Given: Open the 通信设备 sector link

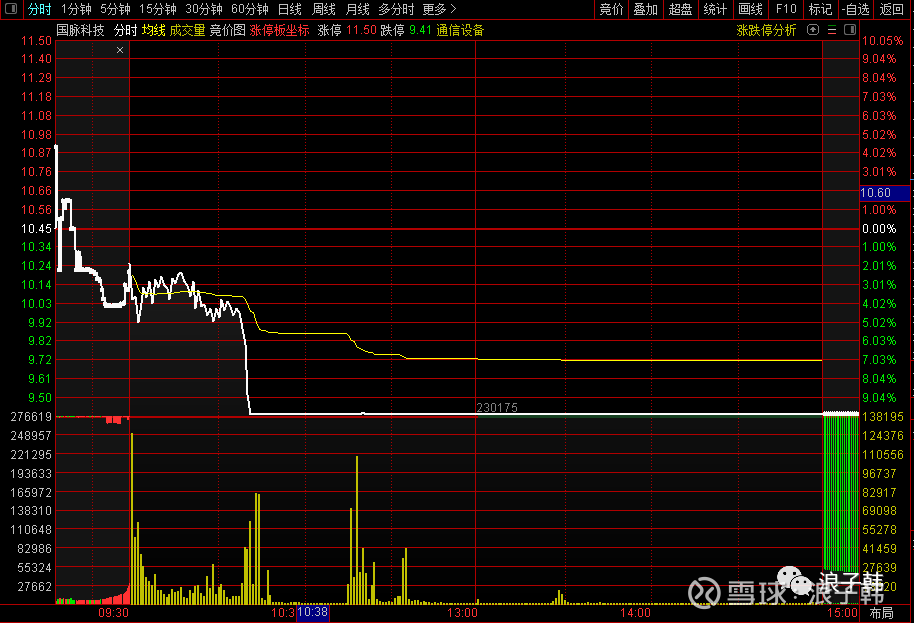Looking at the screenshot, I should 460,30.
